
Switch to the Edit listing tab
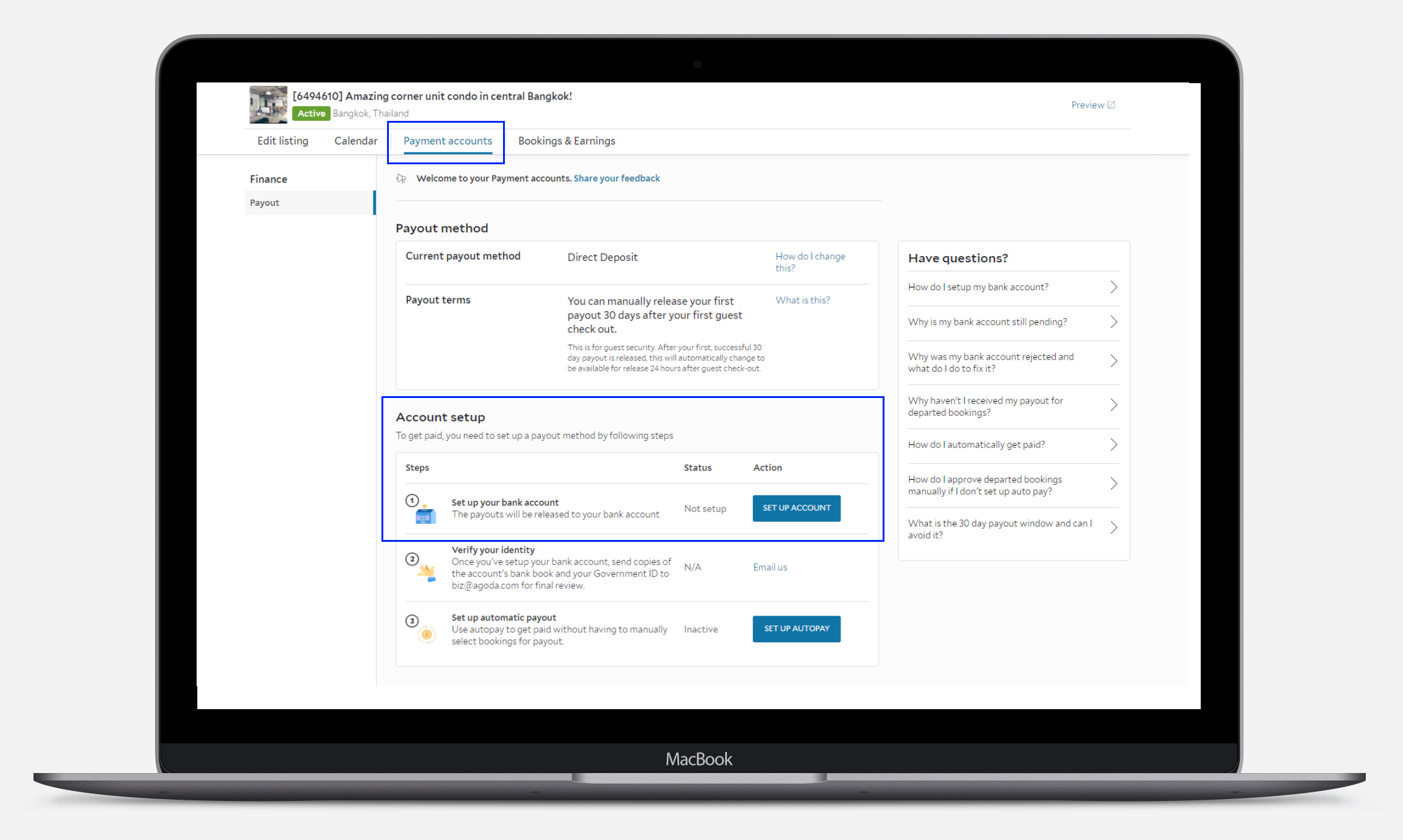283,141
